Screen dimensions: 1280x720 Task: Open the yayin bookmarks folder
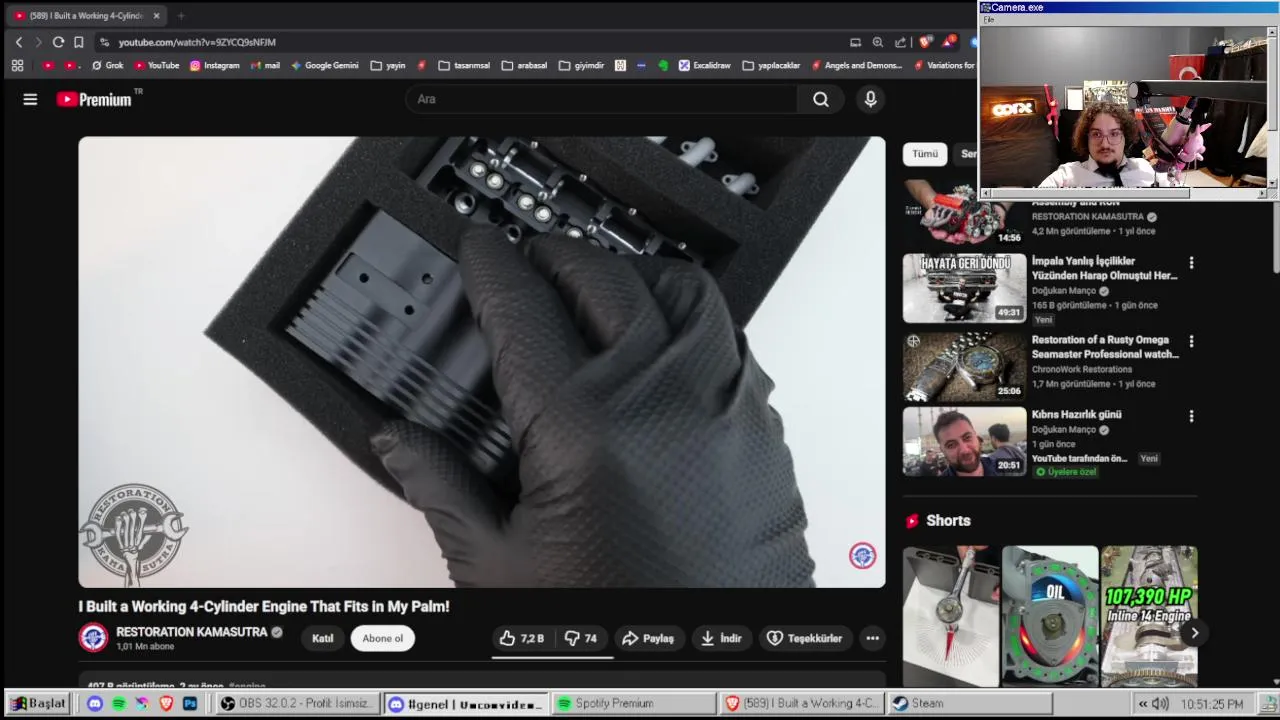pyautogui.click(x=388, y=65)
